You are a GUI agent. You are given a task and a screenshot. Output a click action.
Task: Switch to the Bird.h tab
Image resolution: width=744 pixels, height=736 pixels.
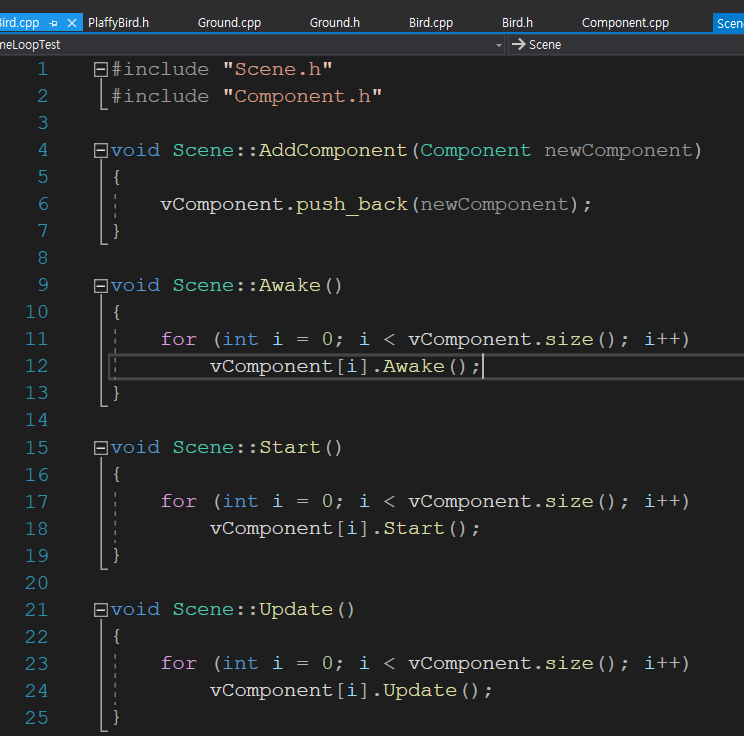pyautogui.click(x=517, y=23)
